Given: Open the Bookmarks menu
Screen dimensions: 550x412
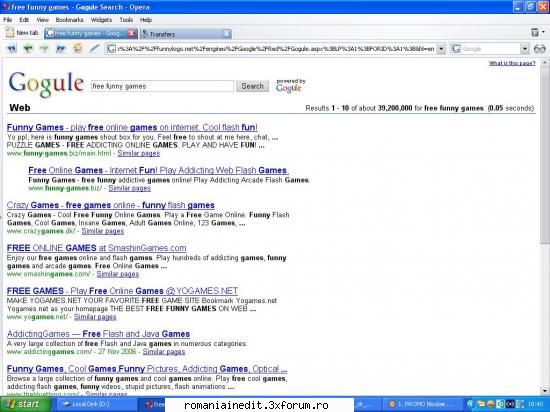Looking at the screenshot, I should [x=69, y=20].
